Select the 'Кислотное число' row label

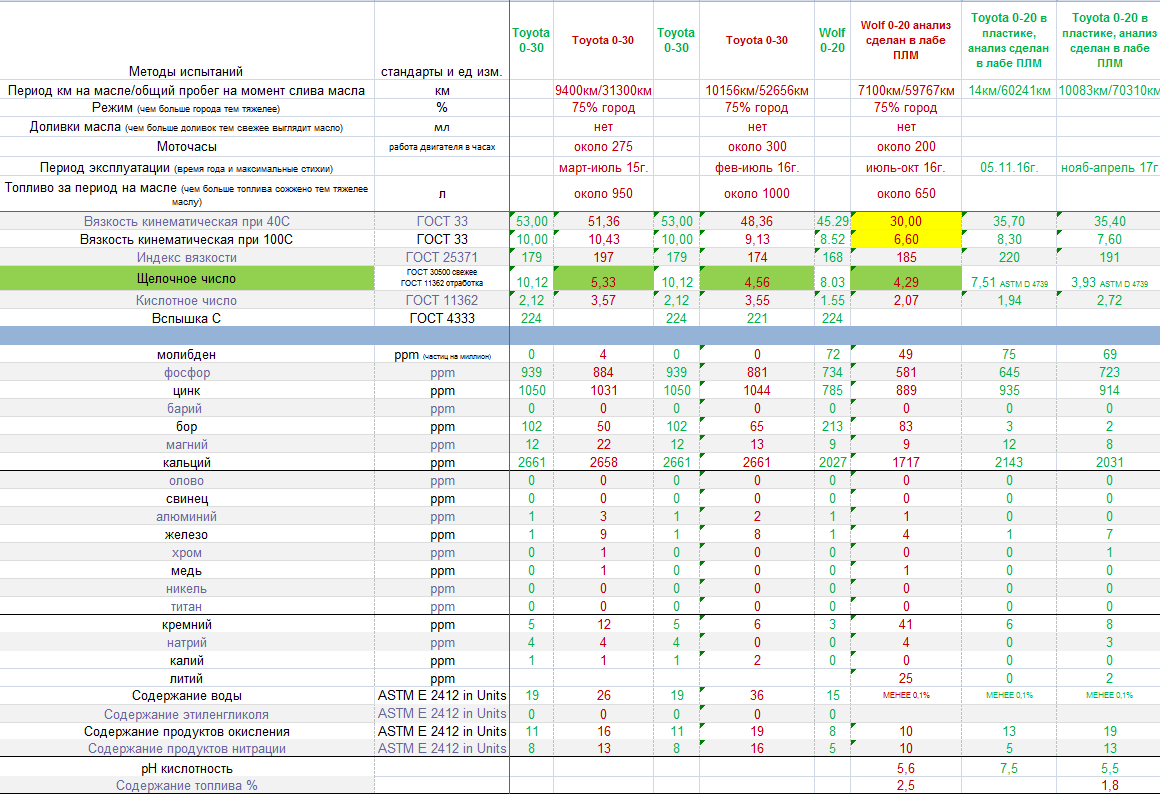[x=186, y=300]
